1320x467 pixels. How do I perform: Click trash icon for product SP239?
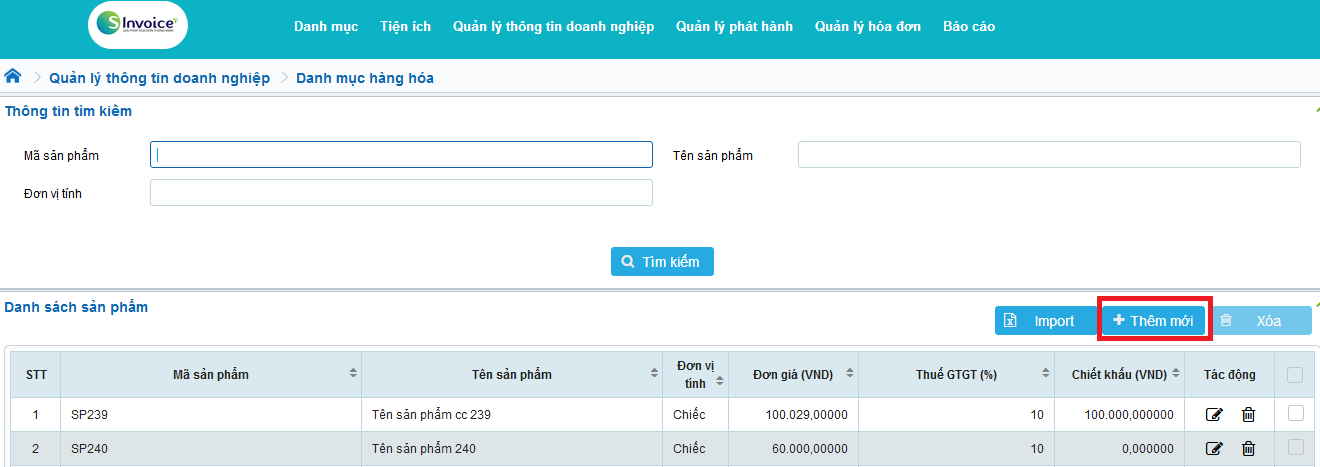click(1248, 415)
